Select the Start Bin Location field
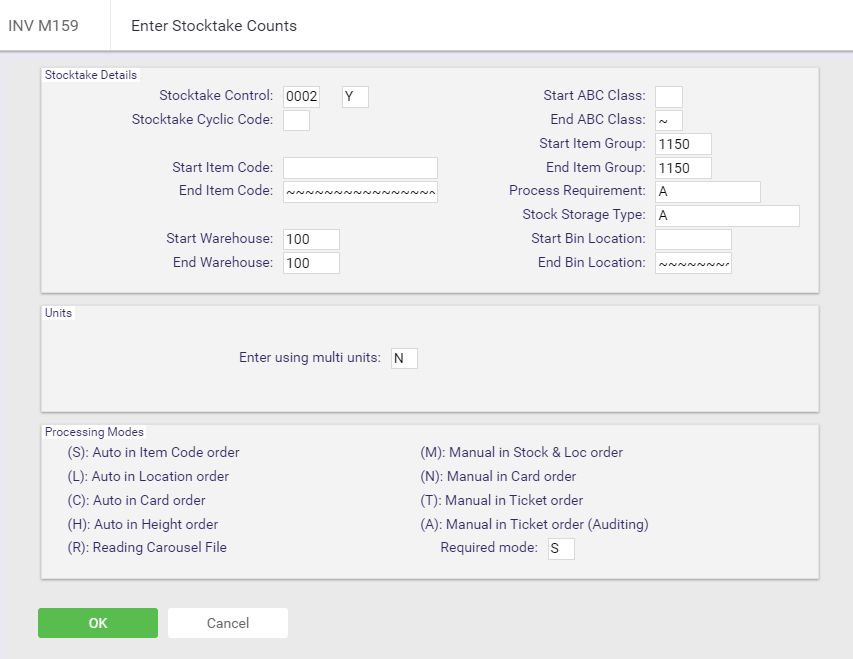853x659 pixels. pyautogui.click(x=693, y=239)
